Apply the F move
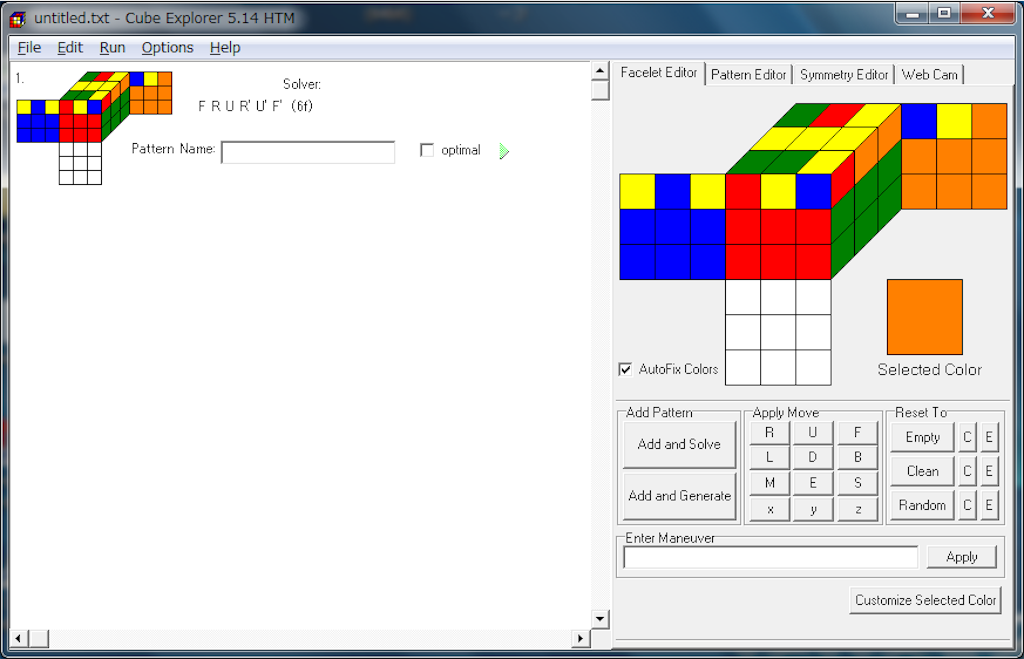Image resolution: width=1024 pixels, height=659 pixels. point(857,432)
